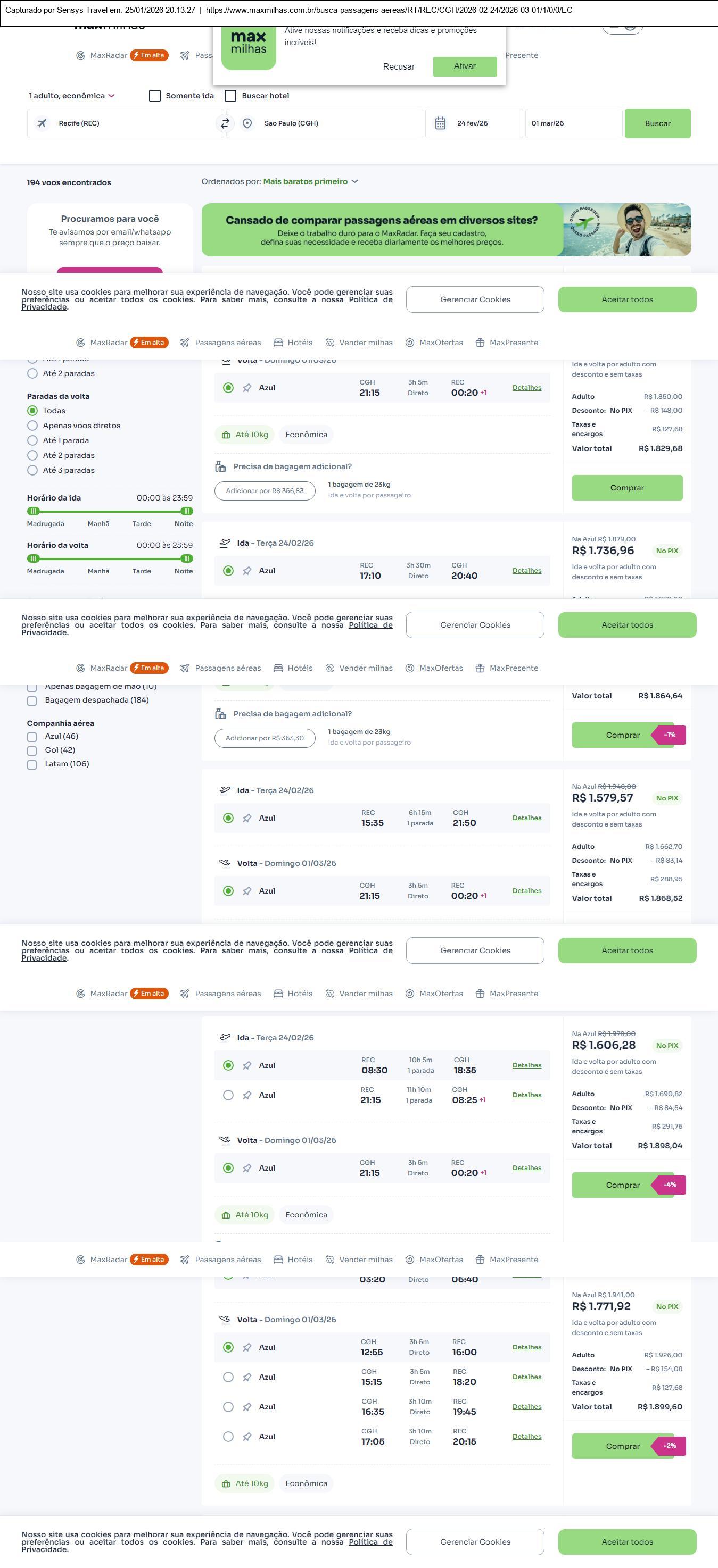This screenshot has height=1568, width=718.
Task: Expand the 'Mais baratos primeiro' sort dropdown
Action: [x=310, y=181]
